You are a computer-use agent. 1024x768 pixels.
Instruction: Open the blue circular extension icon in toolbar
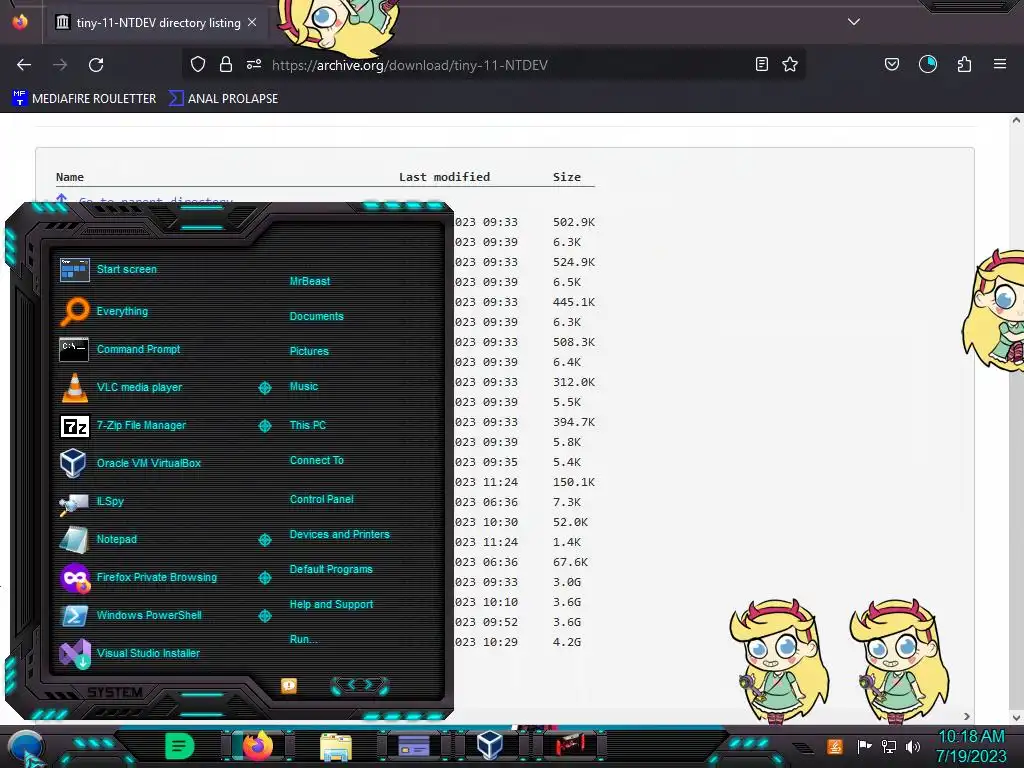coord(928,64)
